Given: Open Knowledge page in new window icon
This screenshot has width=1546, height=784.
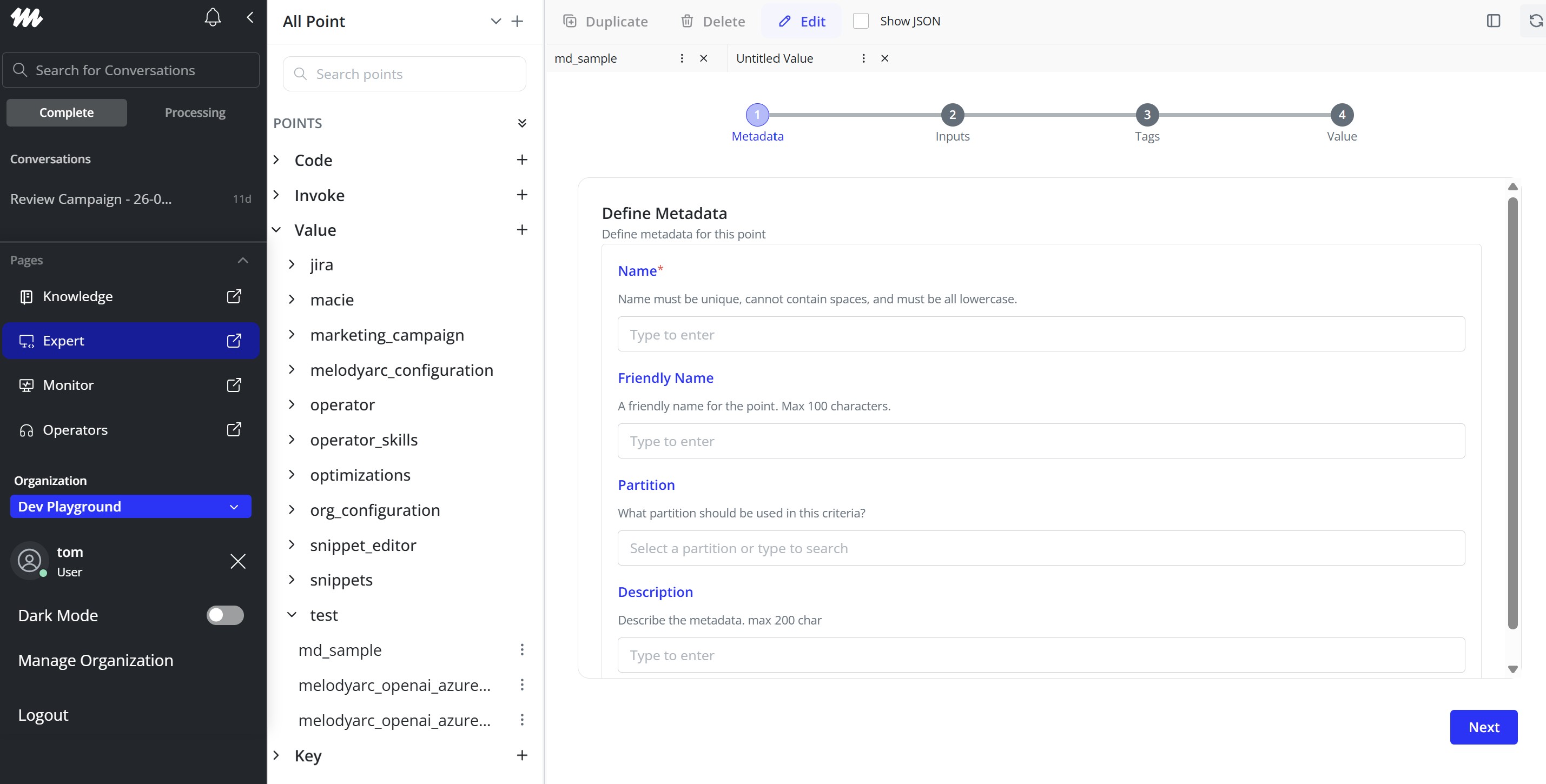Looking at the screenshot, I should pyautogui.click(x=234, y=296).
